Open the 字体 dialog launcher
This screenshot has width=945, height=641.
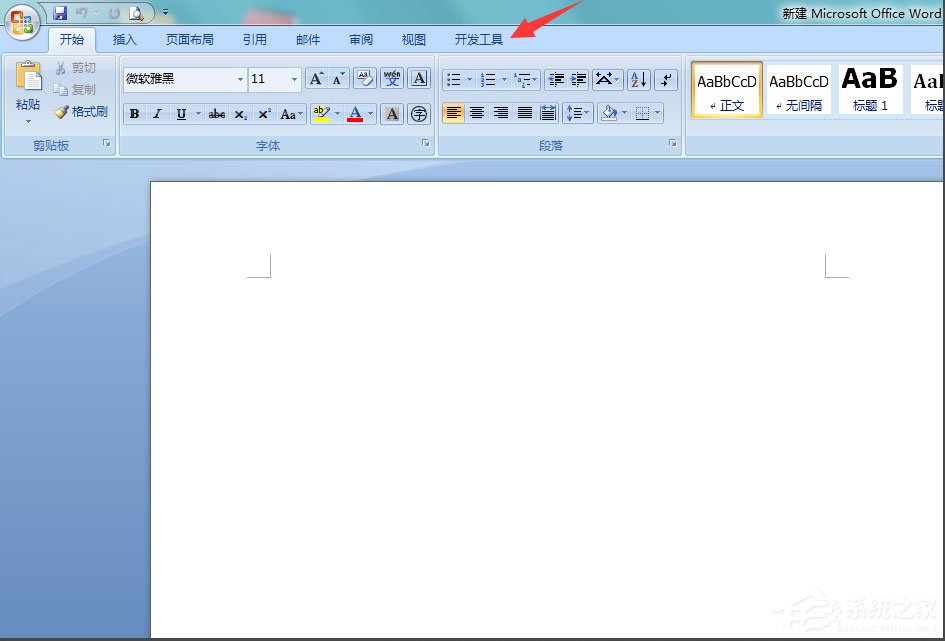(427, 145)
